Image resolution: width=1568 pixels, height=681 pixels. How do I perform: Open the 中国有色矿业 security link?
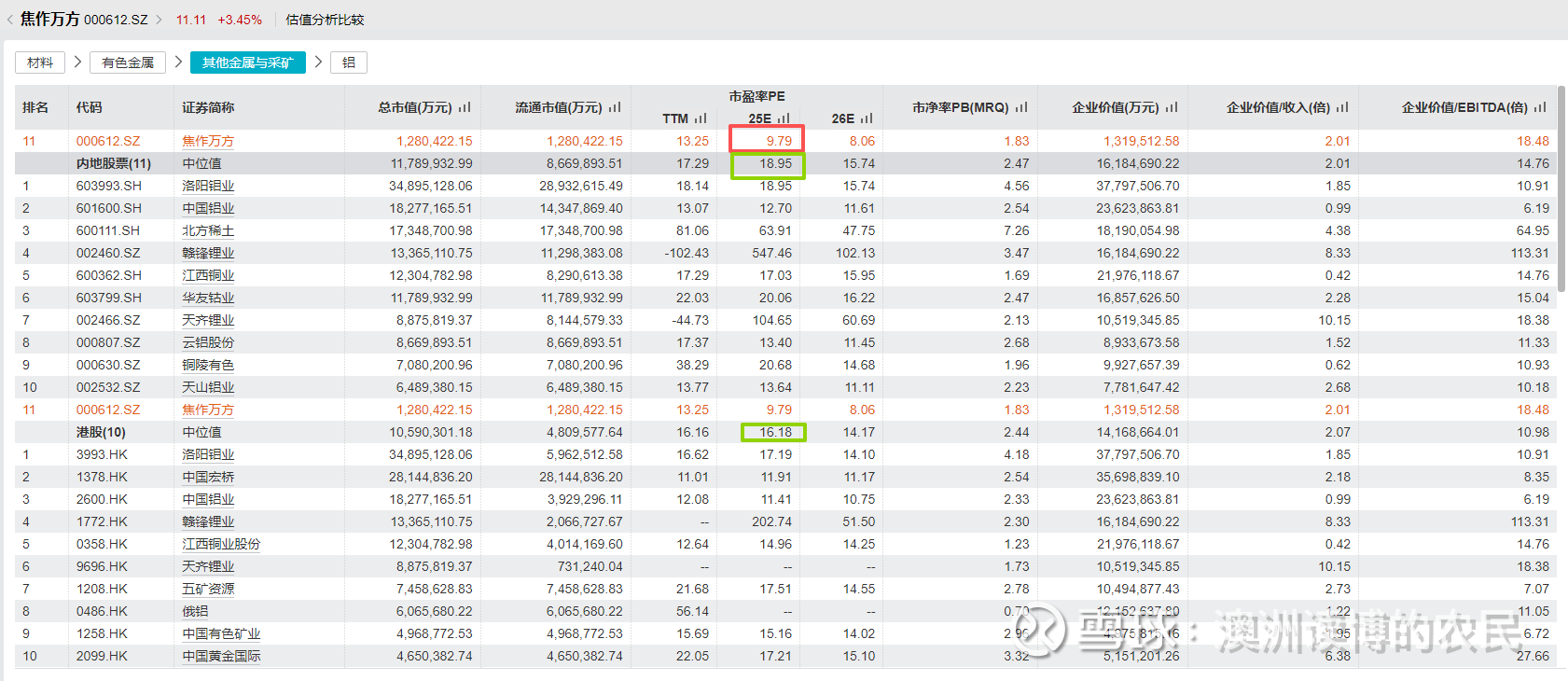(221, 633)
